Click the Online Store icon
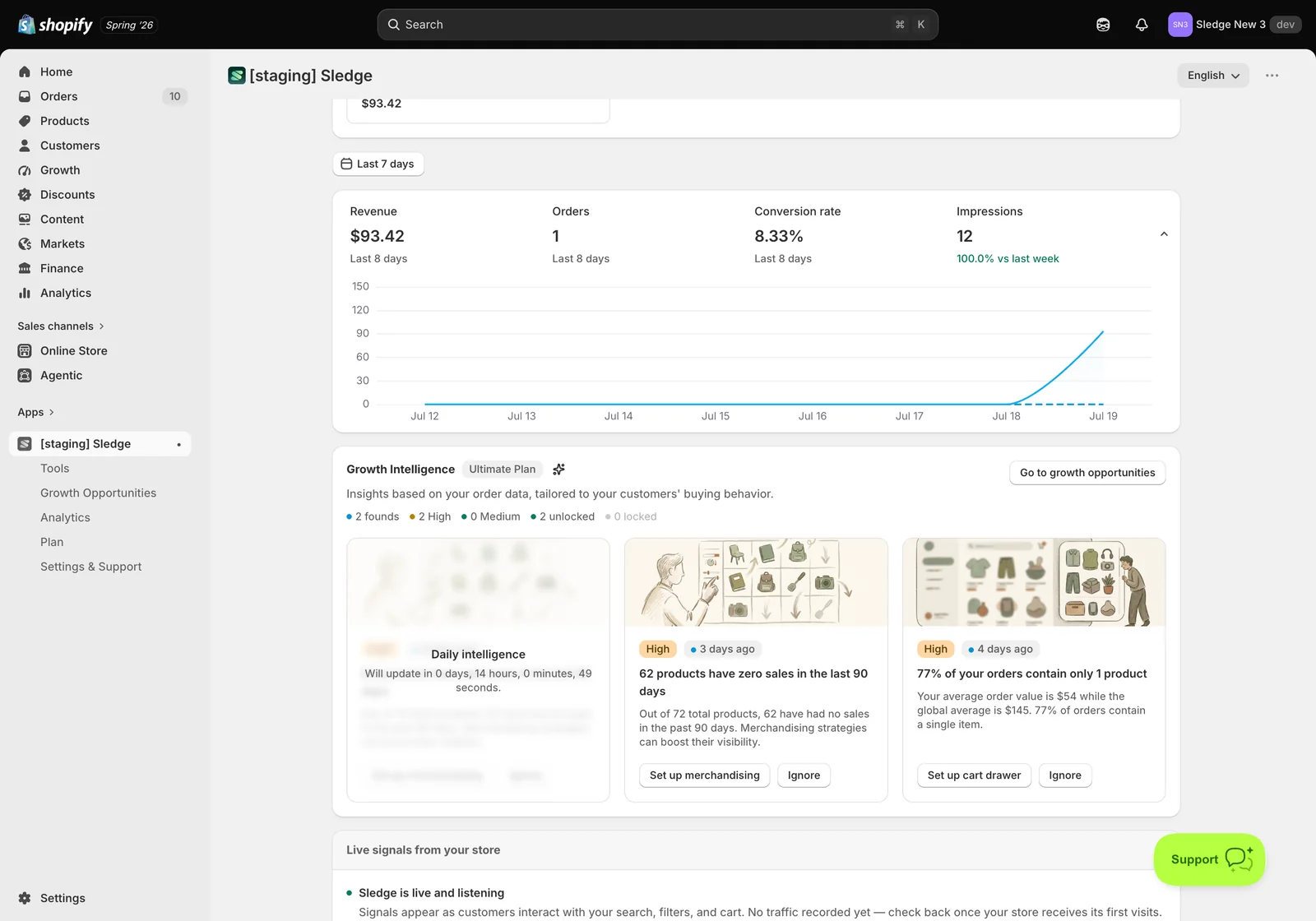Screen dimensions: 1316x921 click(x=25, y=351)
